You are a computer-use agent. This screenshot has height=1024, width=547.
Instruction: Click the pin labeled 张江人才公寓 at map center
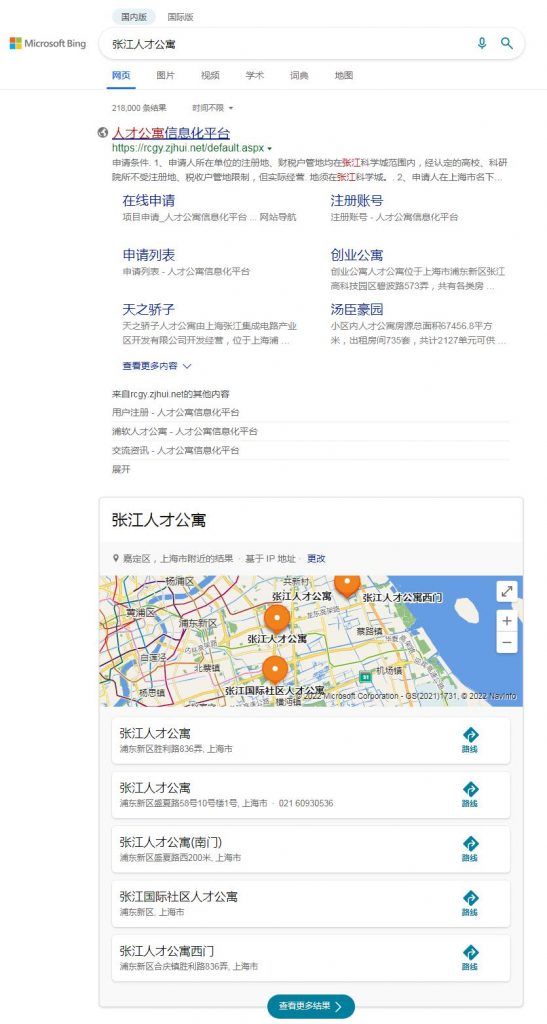click(277, 619)
